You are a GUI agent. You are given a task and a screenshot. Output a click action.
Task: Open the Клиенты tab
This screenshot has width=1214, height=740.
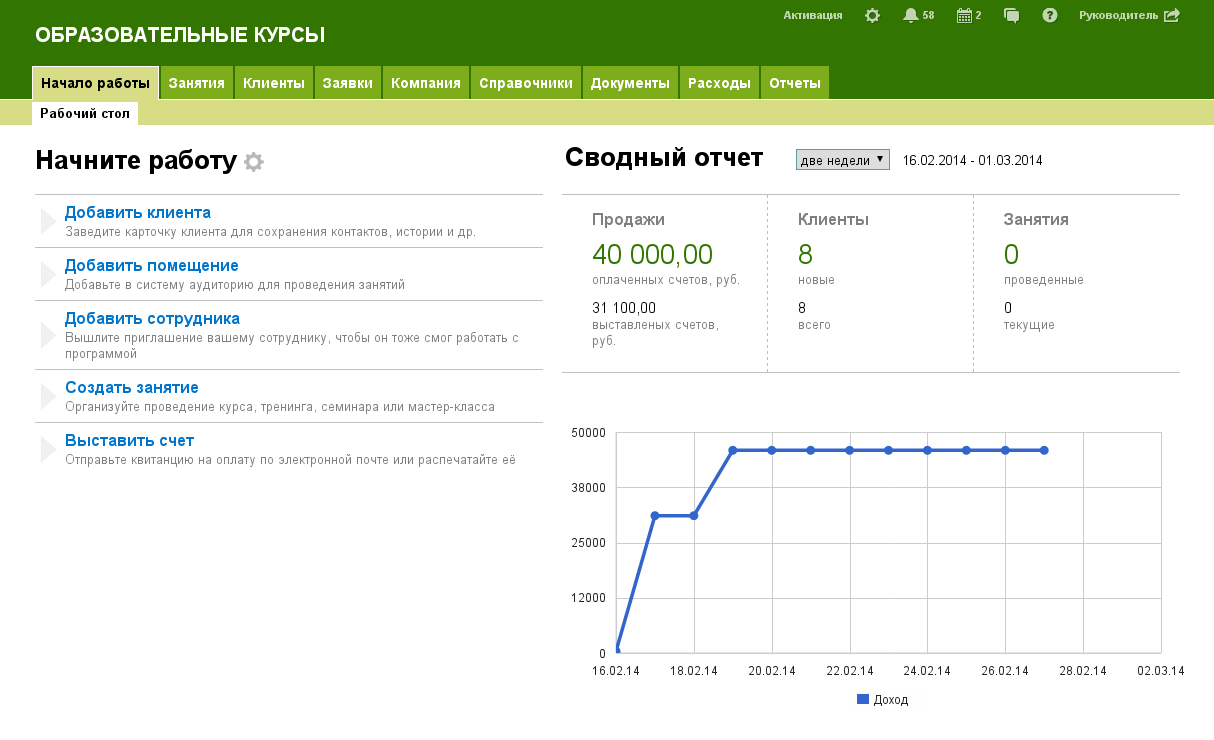[x=274, y=83]
